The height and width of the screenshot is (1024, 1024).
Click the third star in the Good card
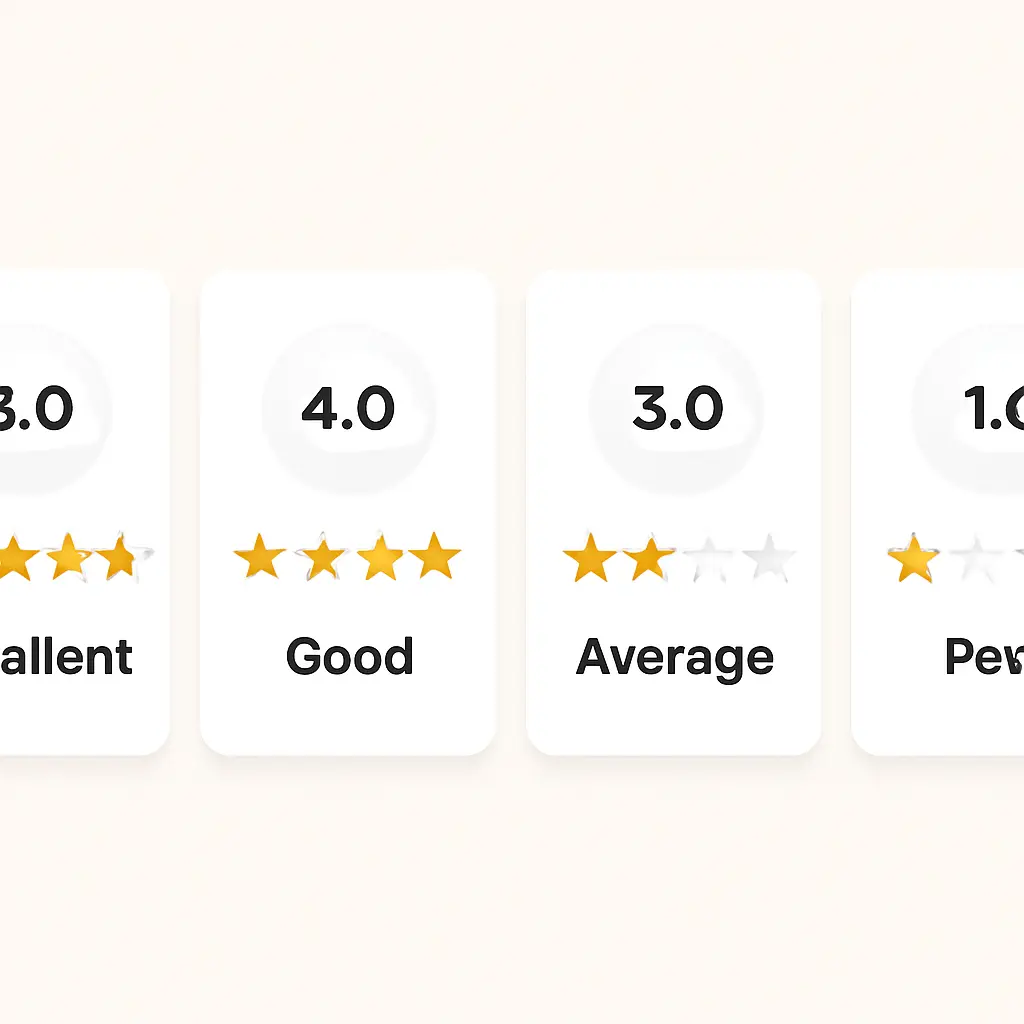coord(379,557)
